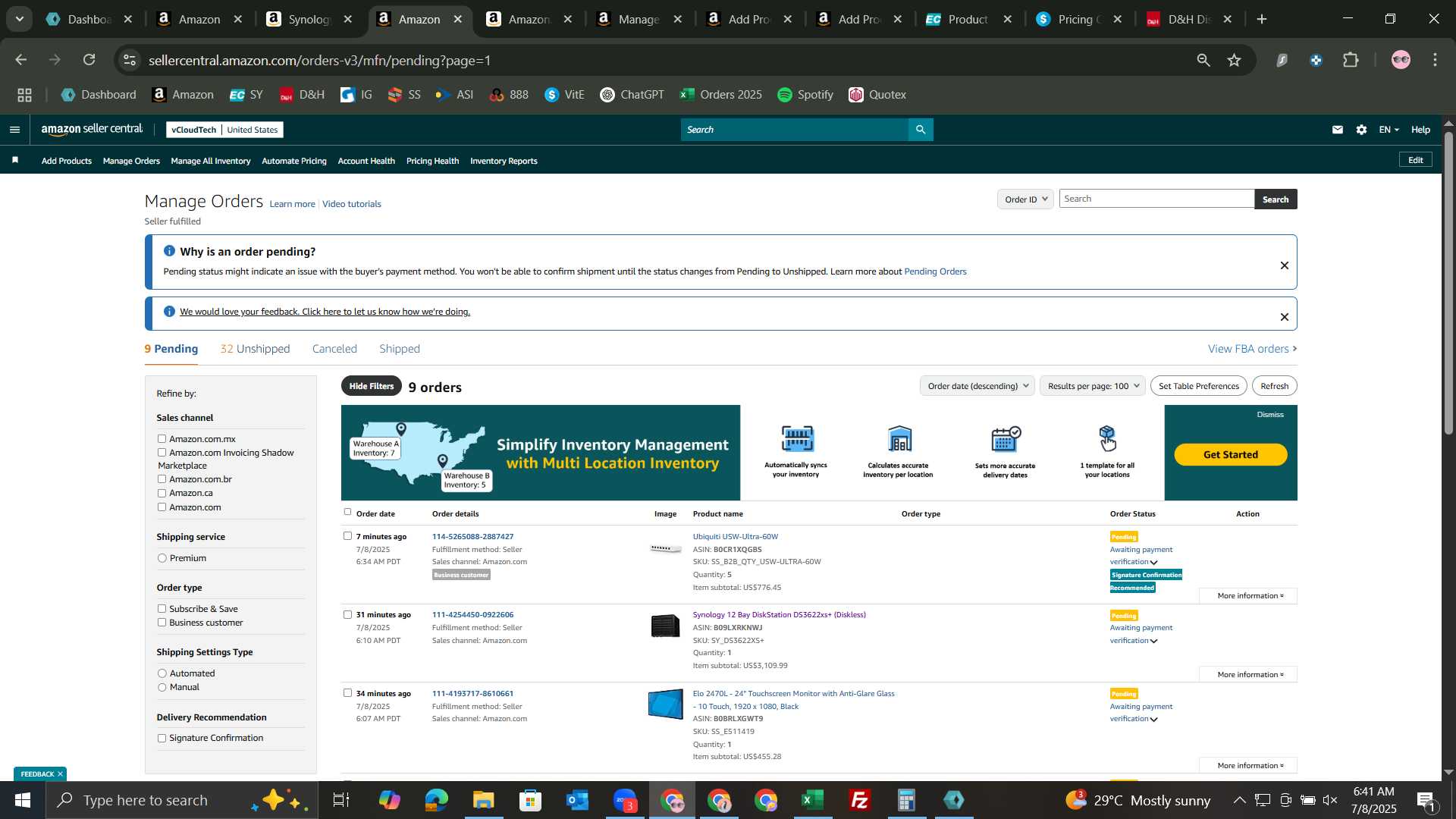1456x819 pixels.
Task: Check the Amazon.ca sales channel filter
Action: click(x=162, y=493)
